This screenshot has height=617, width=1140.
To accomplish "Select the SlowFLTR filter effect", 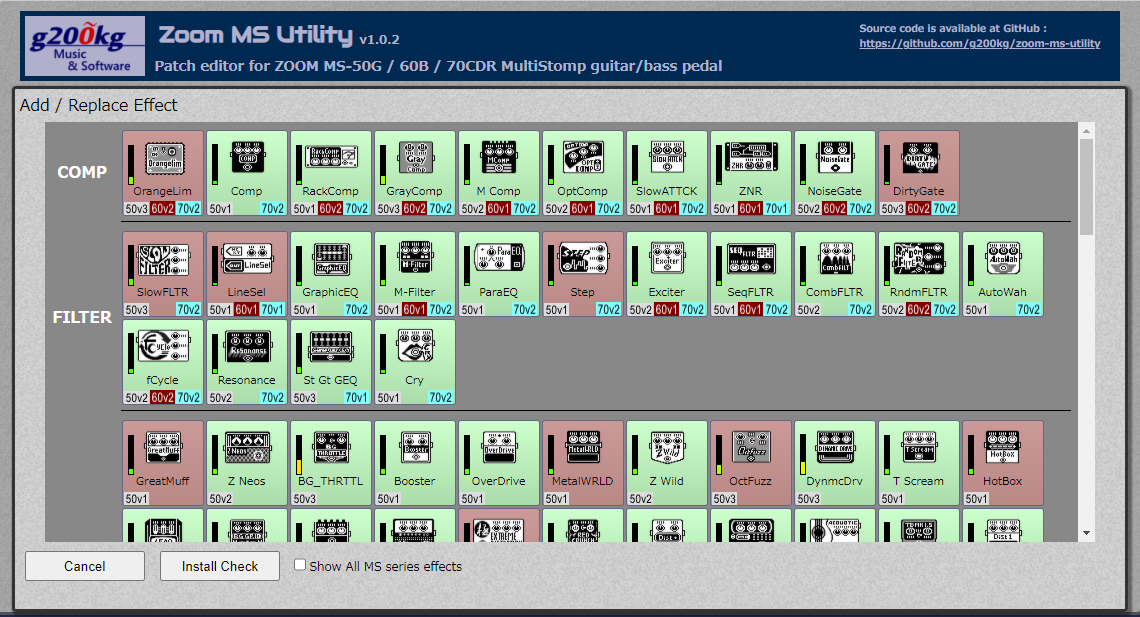I will point(163,274).
